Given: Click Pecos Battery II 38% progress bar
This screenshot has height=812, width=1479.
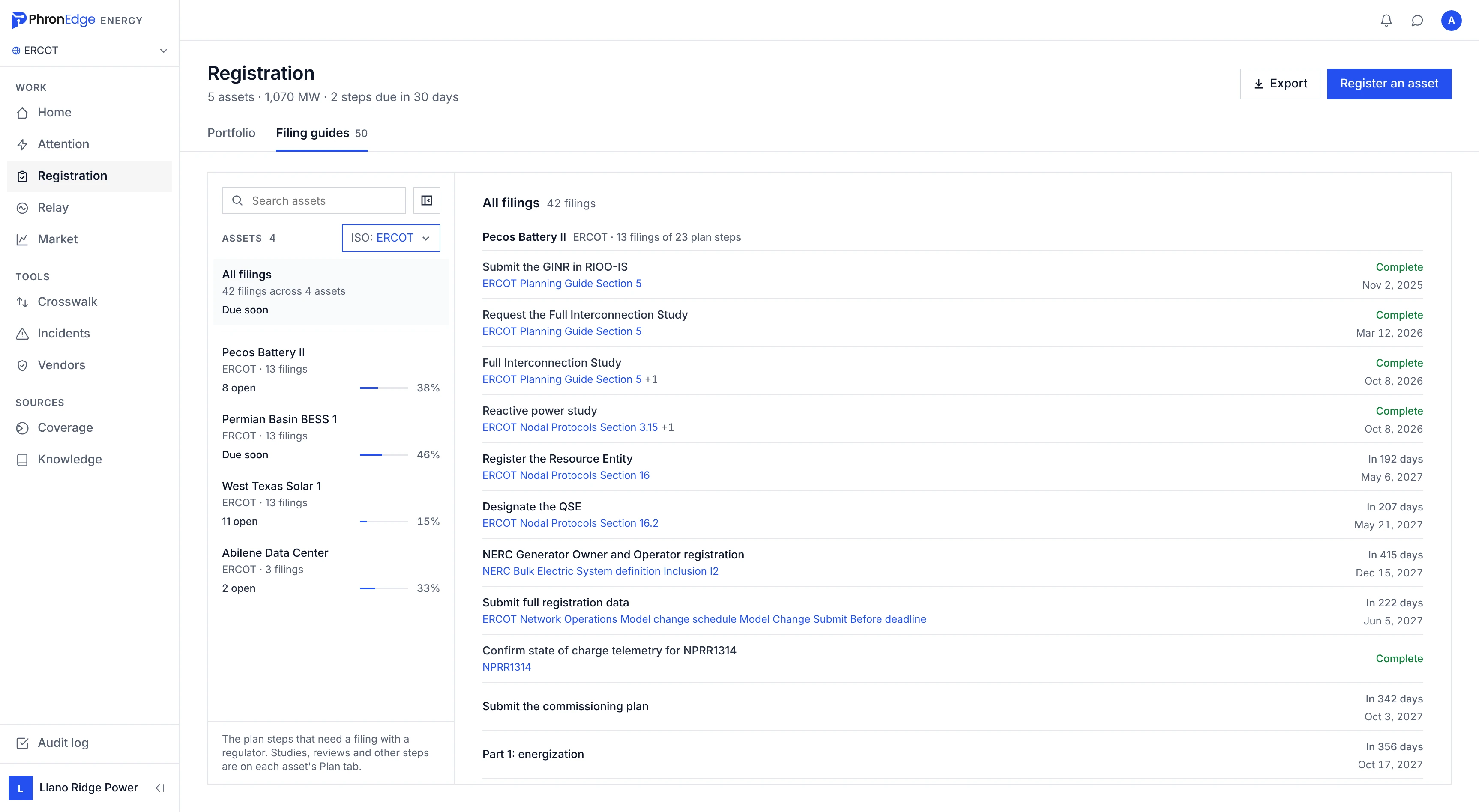Looking at the screenshot, I should (383, 388).
